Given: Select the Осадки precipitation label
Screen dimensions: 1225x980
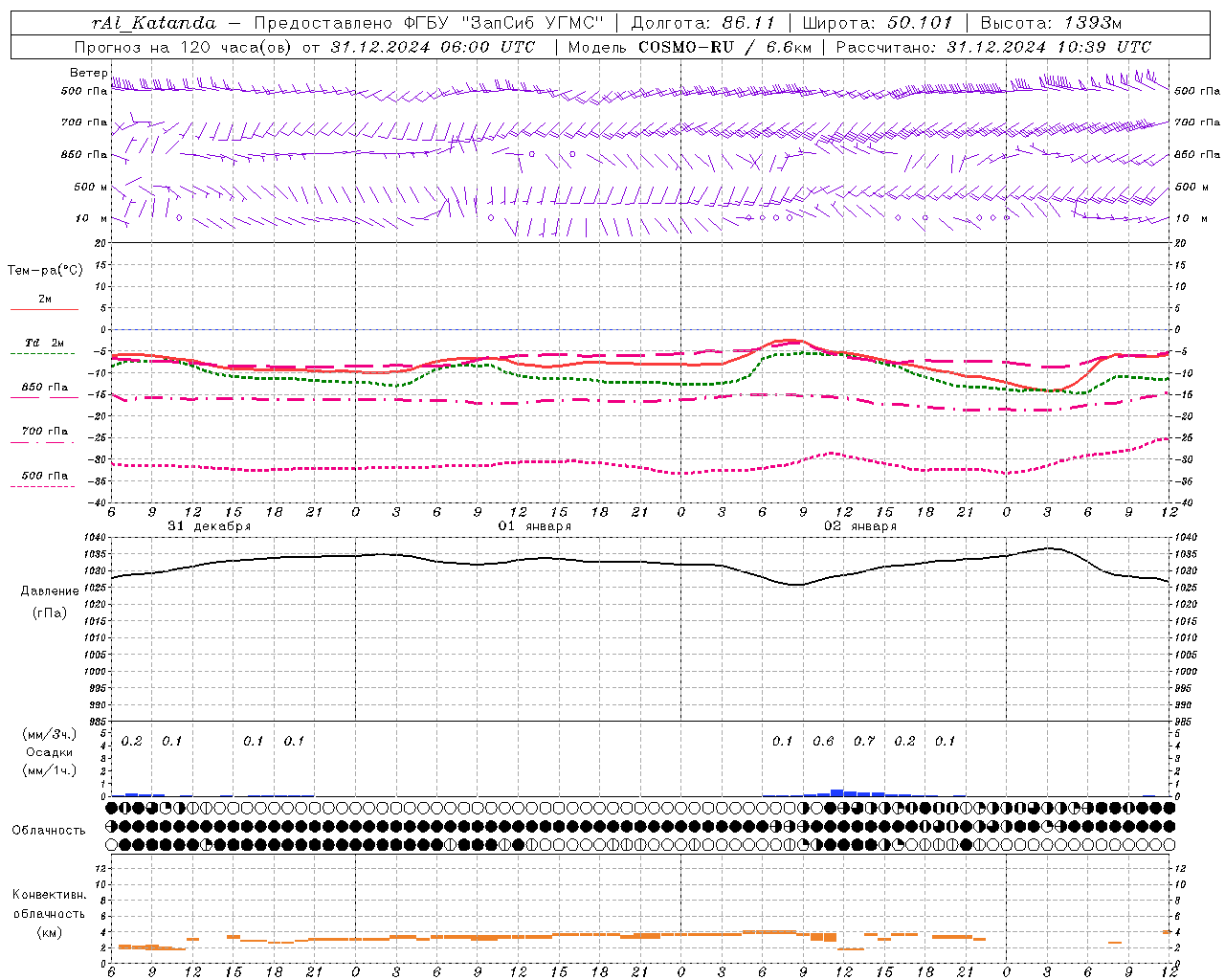Looking at the screenshot, I should pyautogui.click(x=50, y=752).
